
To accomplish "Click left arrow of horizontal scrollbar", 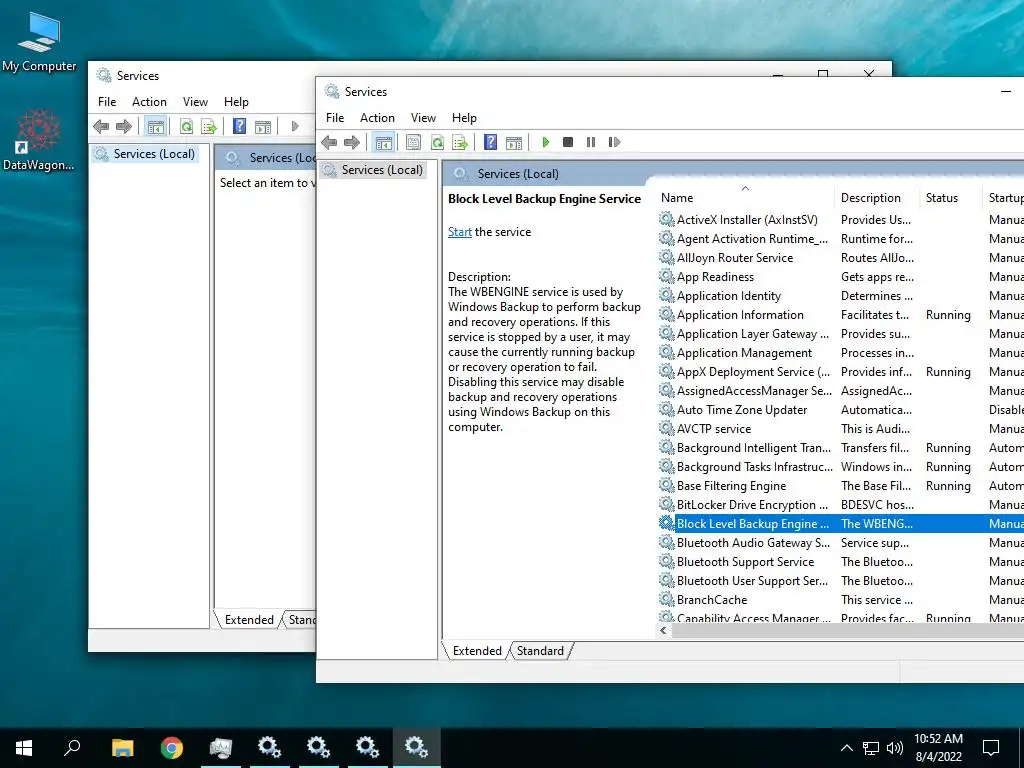I will click(664, 630).
